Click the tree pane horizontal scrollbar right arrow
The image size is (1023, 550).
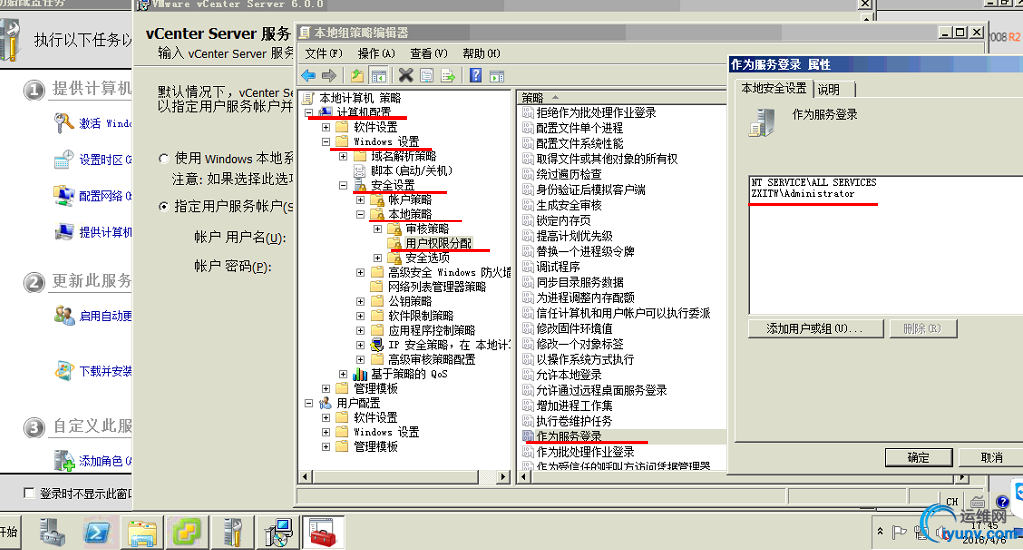coord(502,477)
